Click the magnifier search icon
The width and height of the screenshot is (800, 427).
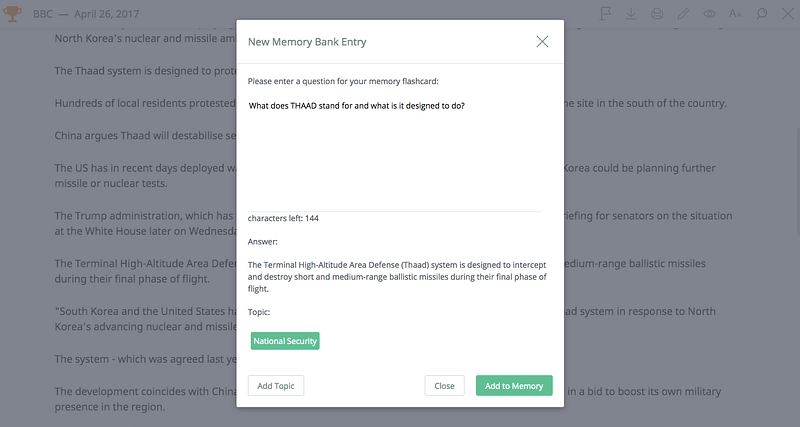coord(762,14)
